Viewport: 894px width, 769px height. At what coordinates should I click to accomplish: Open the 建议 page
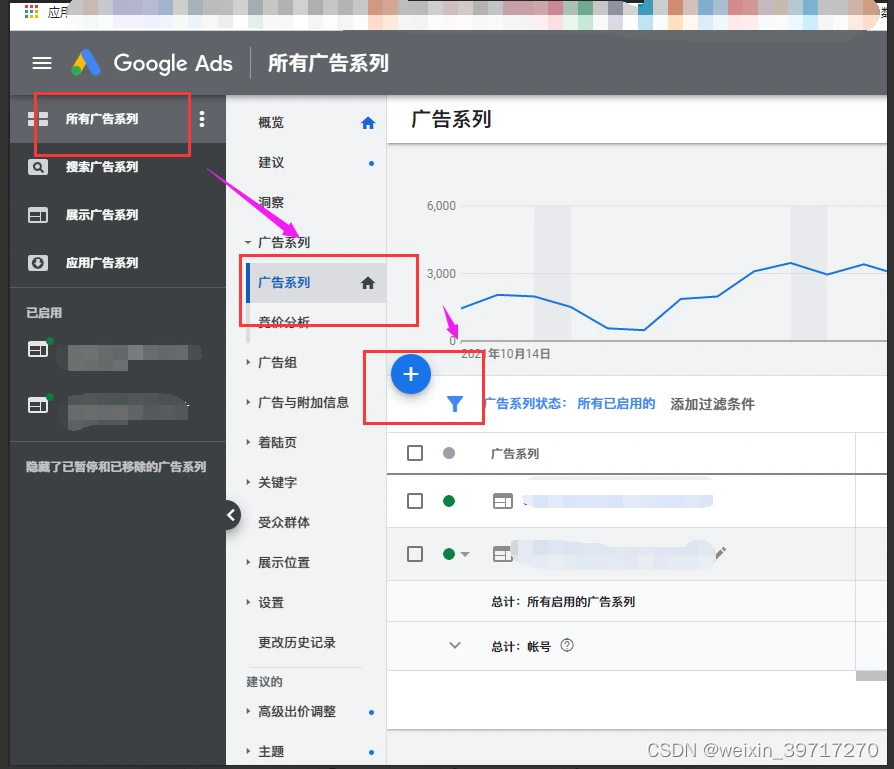click(271, 162)
